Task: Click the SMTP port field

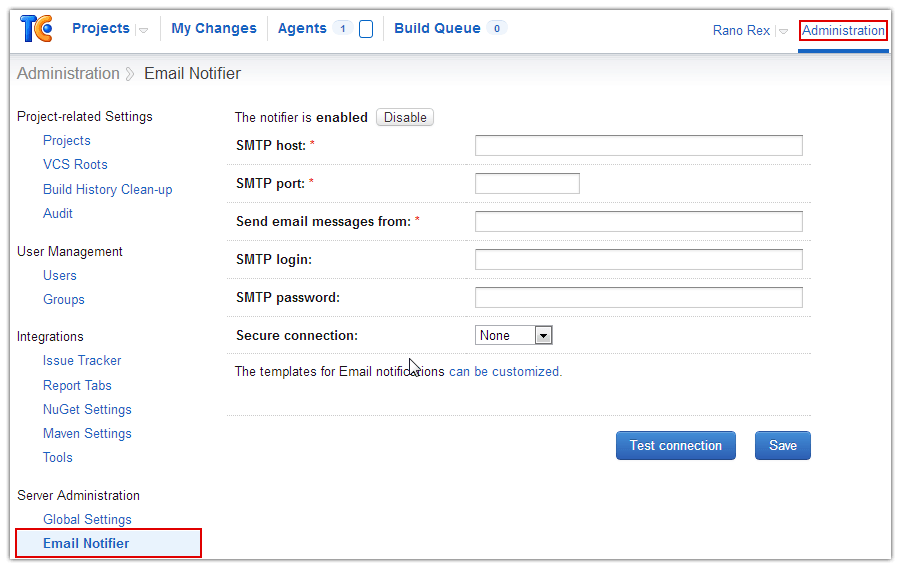Action: [527, 183]
